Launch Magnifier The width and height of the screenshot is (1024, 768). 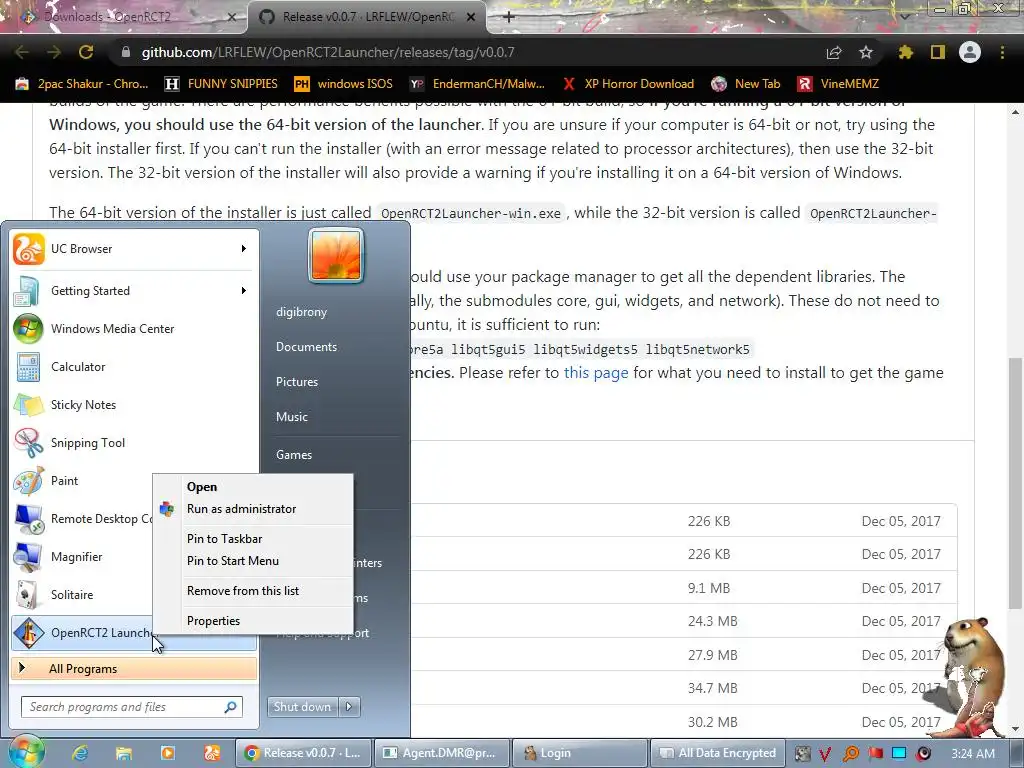pos(82,556)
